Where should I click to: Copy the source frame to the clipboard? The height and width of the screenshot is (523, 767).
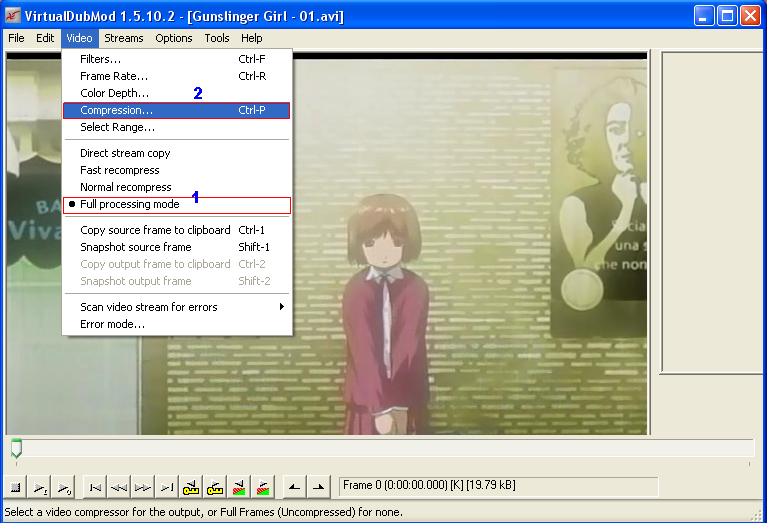pos(177,230)
